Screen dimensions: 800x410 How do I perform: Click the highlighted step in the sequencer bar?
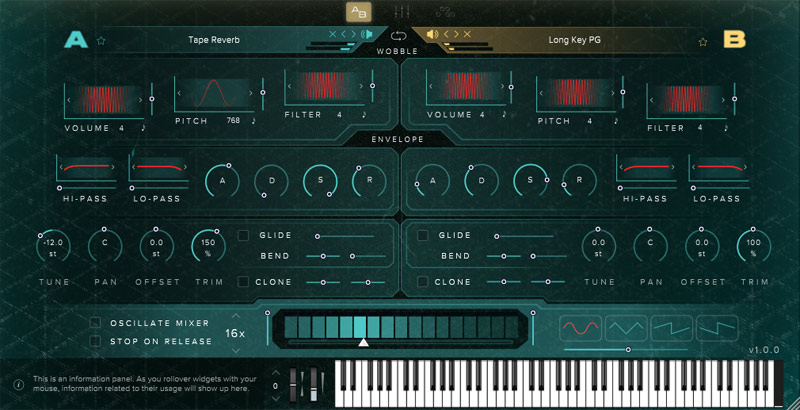coord(360,327)
